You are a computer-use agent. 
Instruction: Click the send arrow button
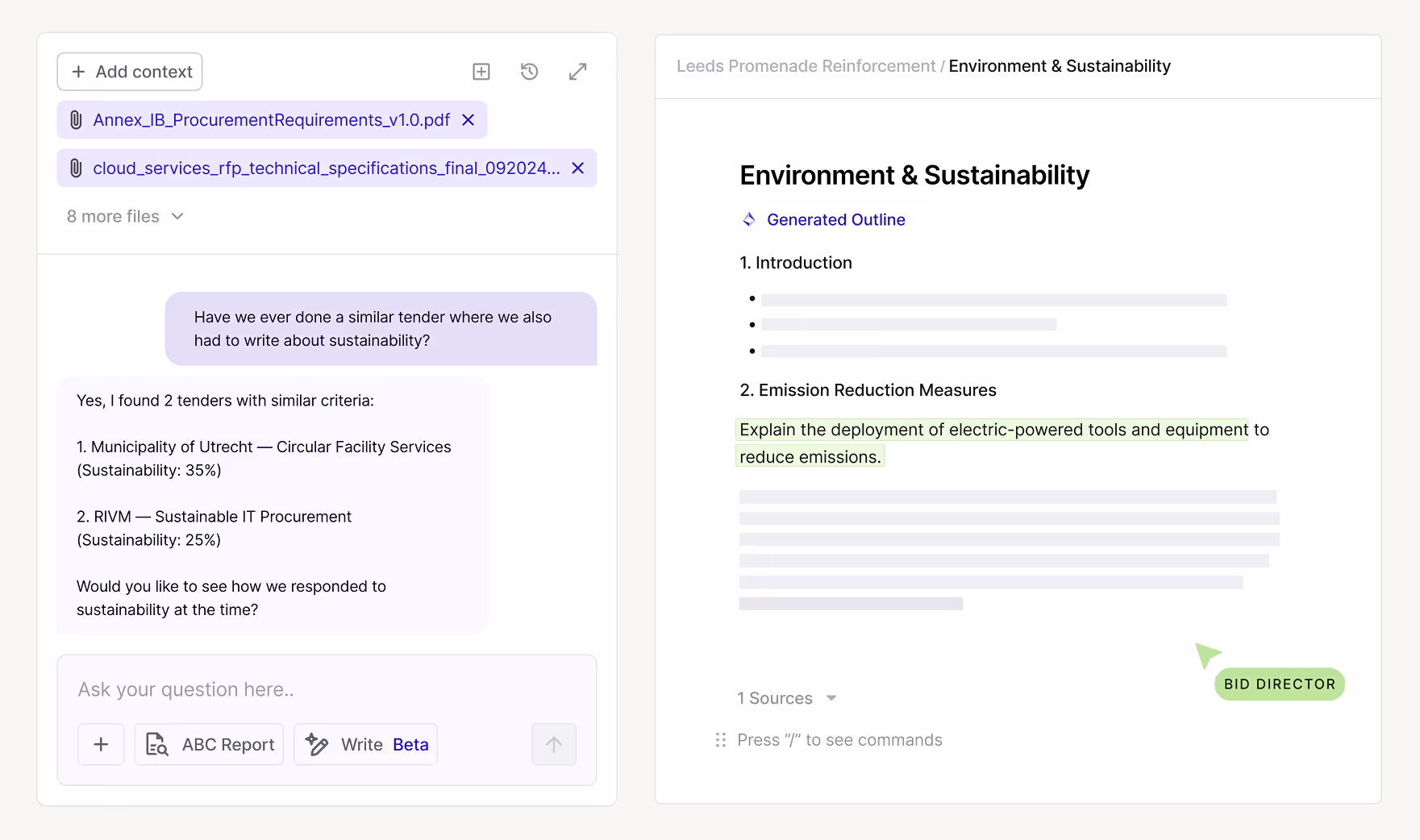click(553, 744)
